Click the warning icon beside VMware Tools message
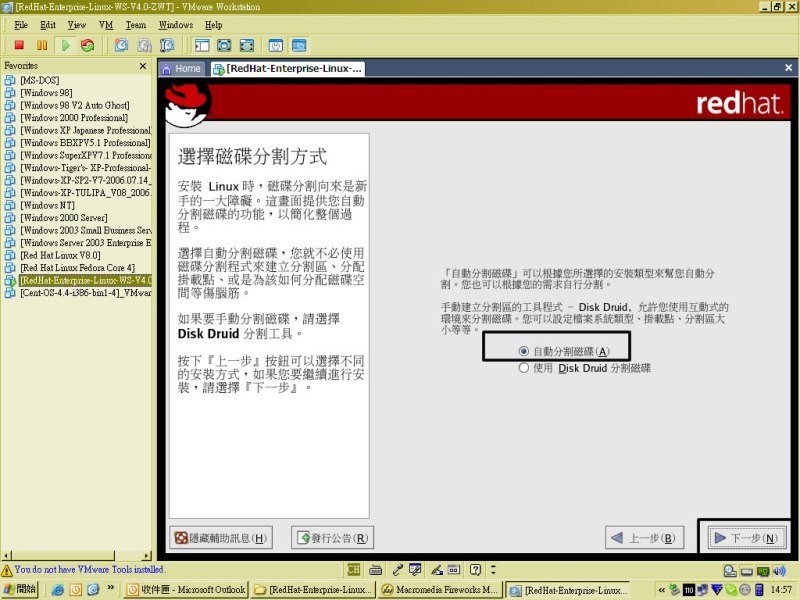This screenshot has height=600, width=800. 7,570
